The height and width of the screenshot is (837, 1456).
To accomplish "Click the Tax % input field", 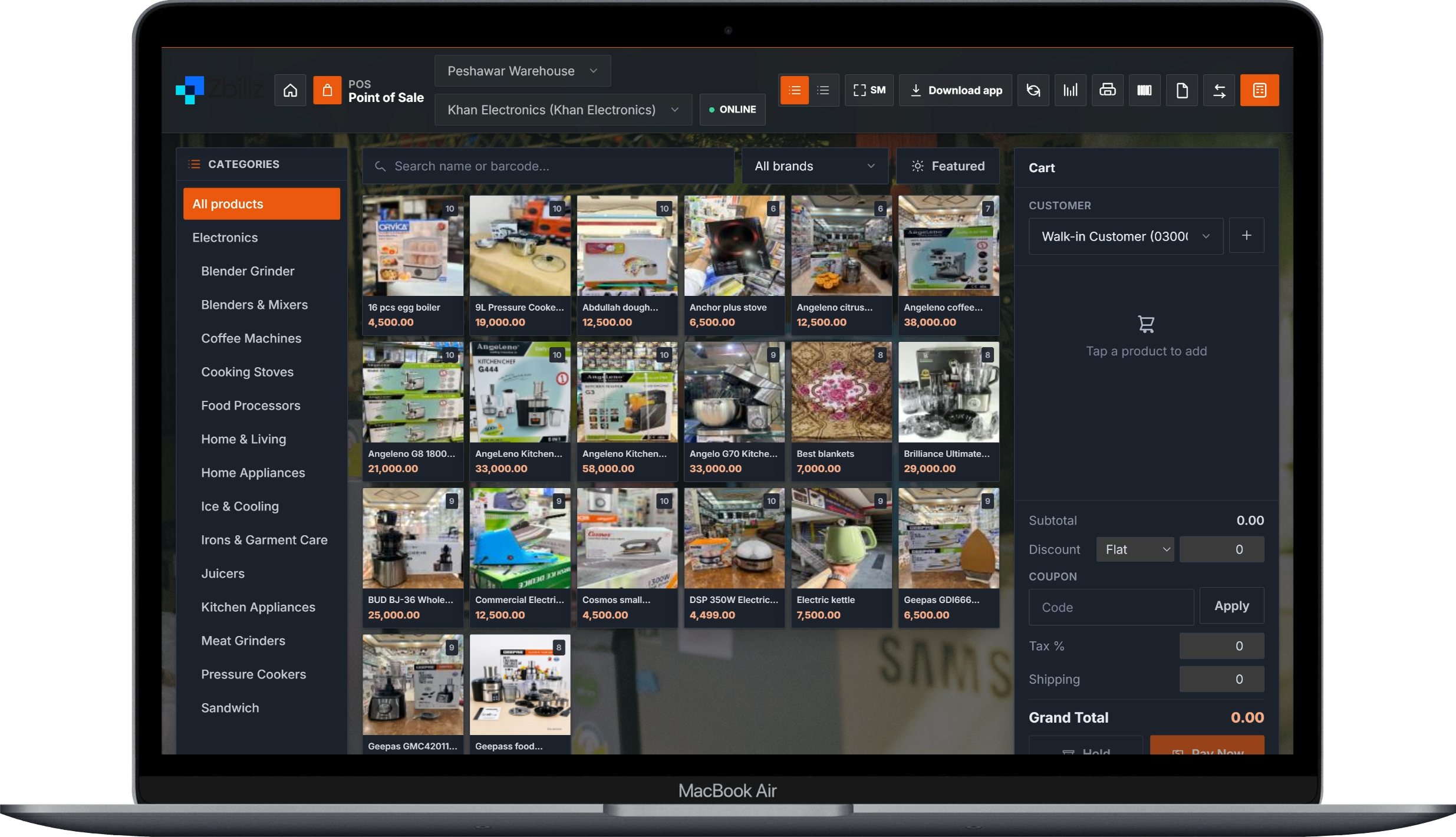I will point(1221,646).
